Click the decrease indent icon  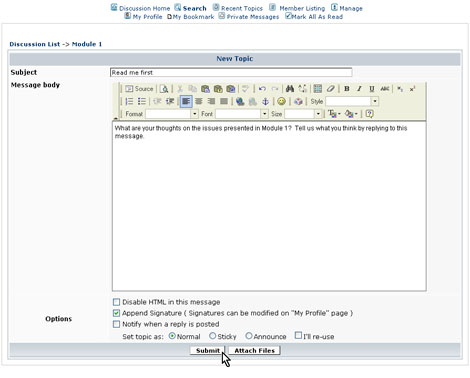click(157, 101)
